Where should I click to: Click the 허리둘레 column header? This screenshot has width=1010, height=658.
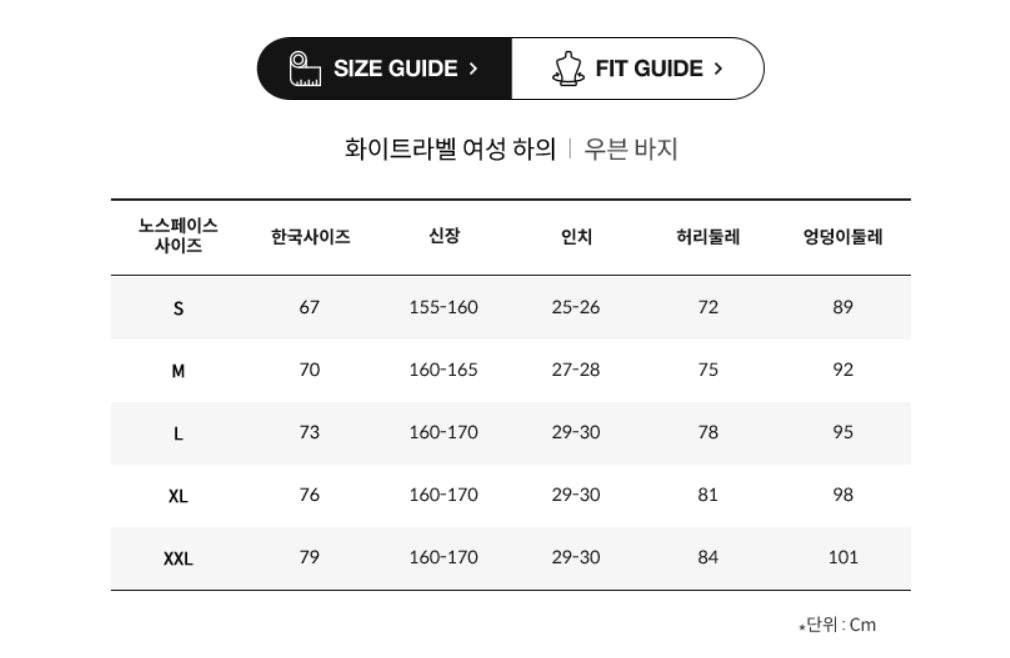(708, 237)
